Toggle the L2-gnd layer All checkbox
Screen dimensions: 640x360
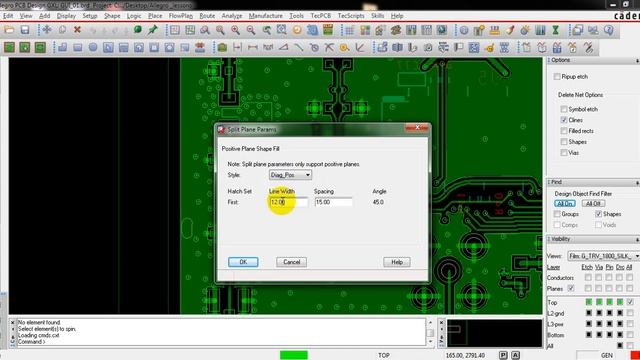630,313
